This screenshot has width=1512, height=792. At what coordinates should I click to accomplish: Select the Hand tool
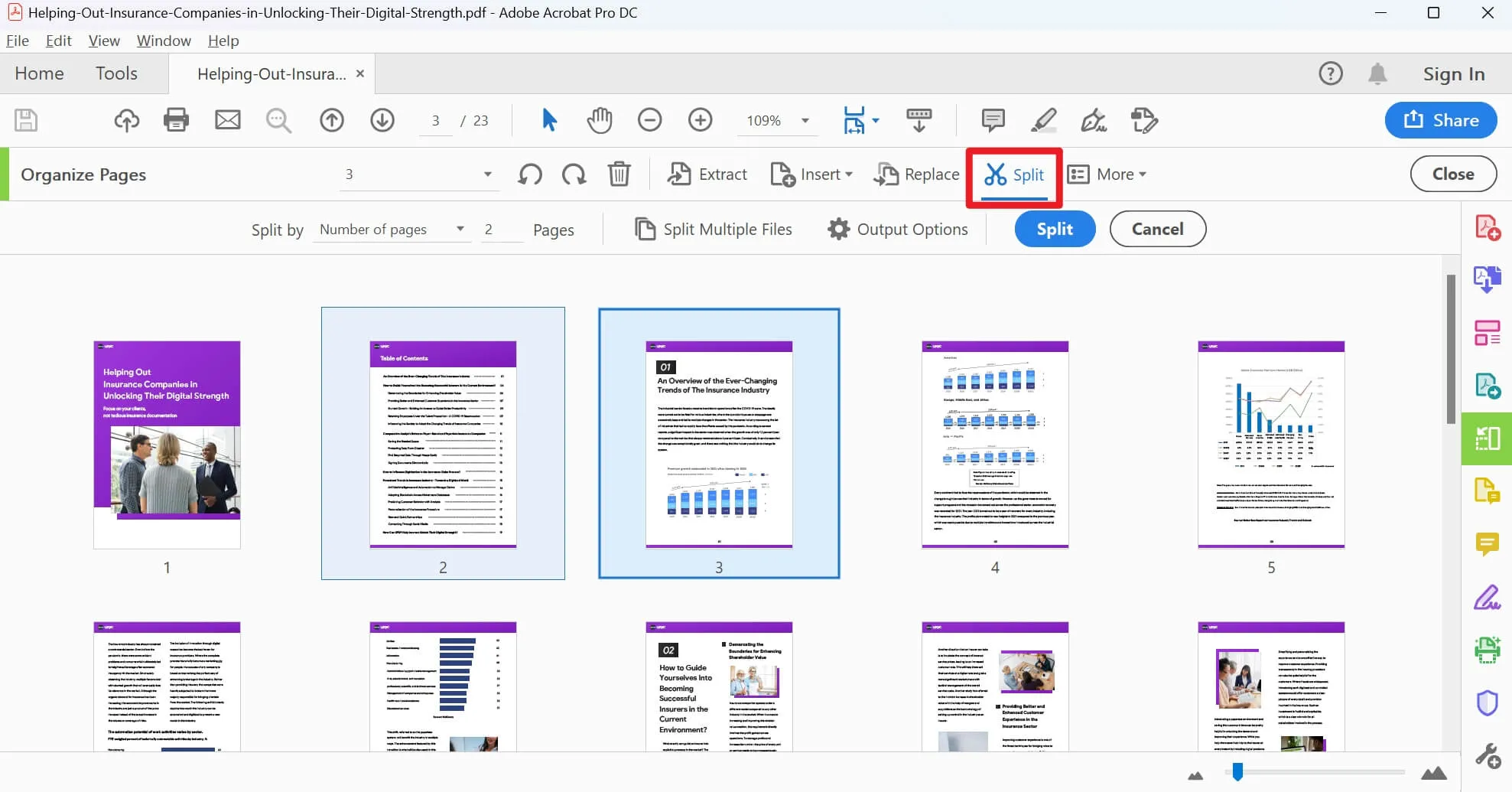tap(600, 120)
